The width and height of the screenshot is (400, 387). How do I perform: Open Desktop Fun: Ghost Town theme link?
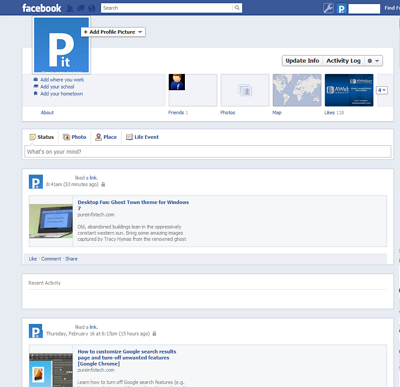tap(133, 205)
